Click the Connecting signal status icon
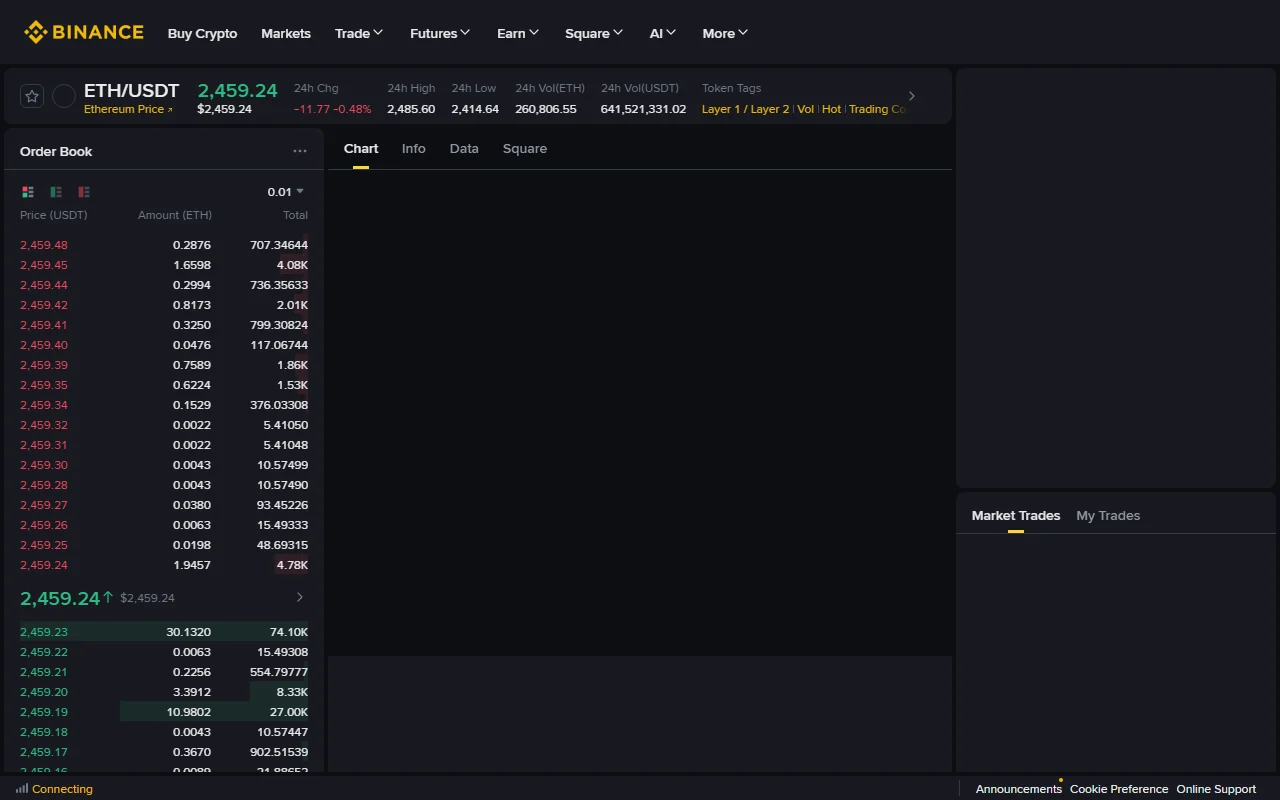The height and width of the screenshot is (800, 1280). pyautogui.click(x=22, y=789)
